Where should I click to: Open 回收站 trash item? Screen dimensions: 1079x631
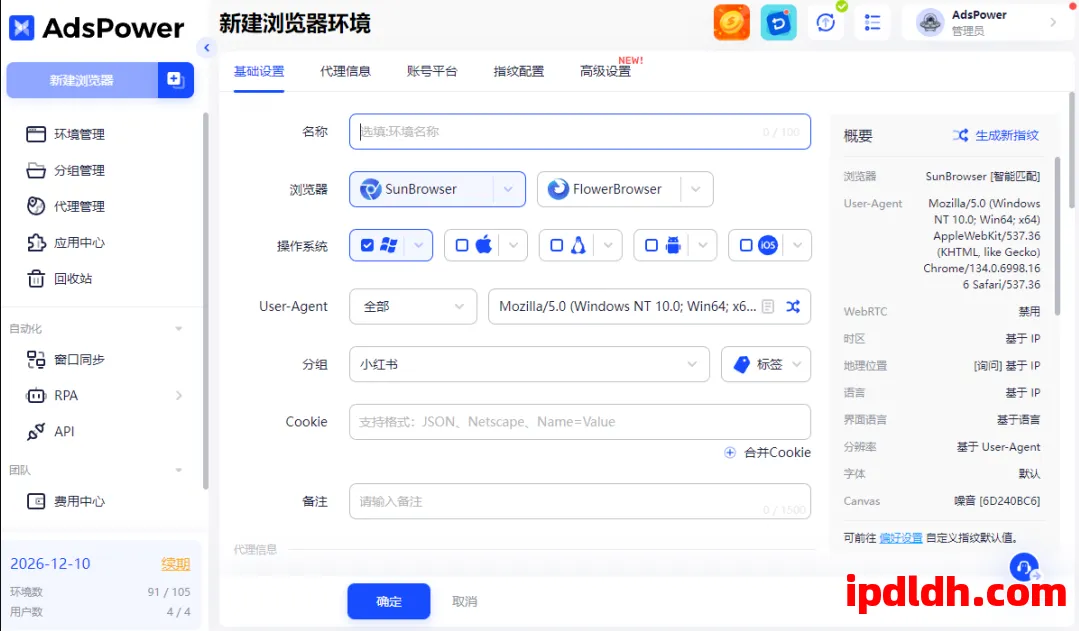coord(59,279)
